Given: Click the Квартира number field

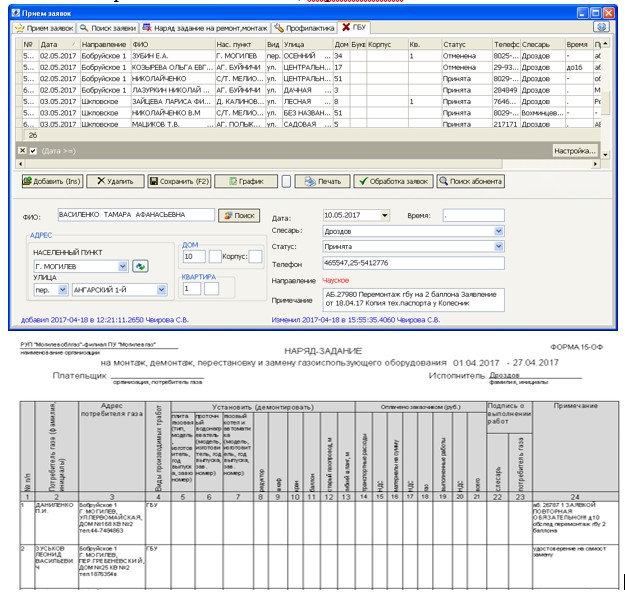Looking at the screenshot, I should click(192, 289).
